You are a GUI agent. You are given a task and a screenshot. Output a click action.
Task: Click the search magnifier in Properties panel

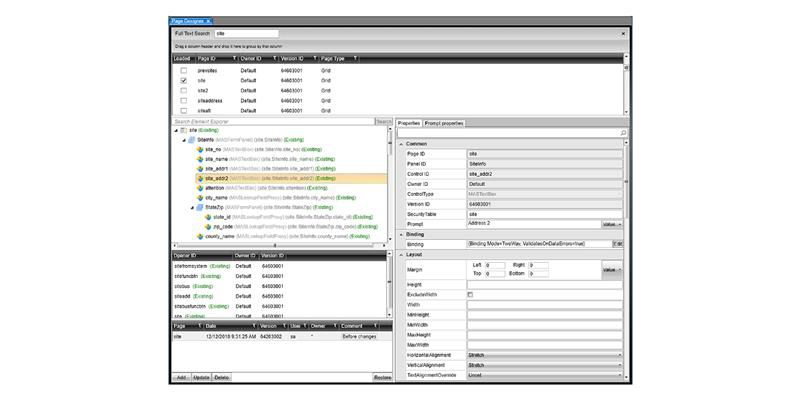tap(623, 133)
